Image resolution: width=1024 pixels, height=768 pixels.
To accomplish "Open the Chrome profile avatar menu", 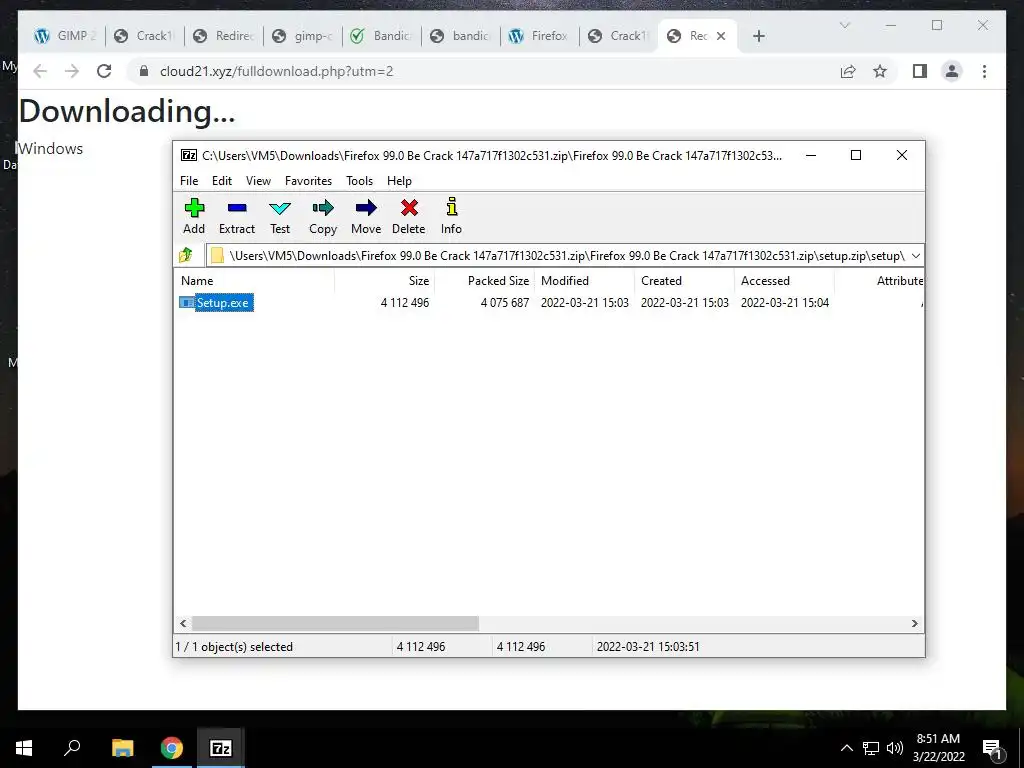I will click(952, 71).
